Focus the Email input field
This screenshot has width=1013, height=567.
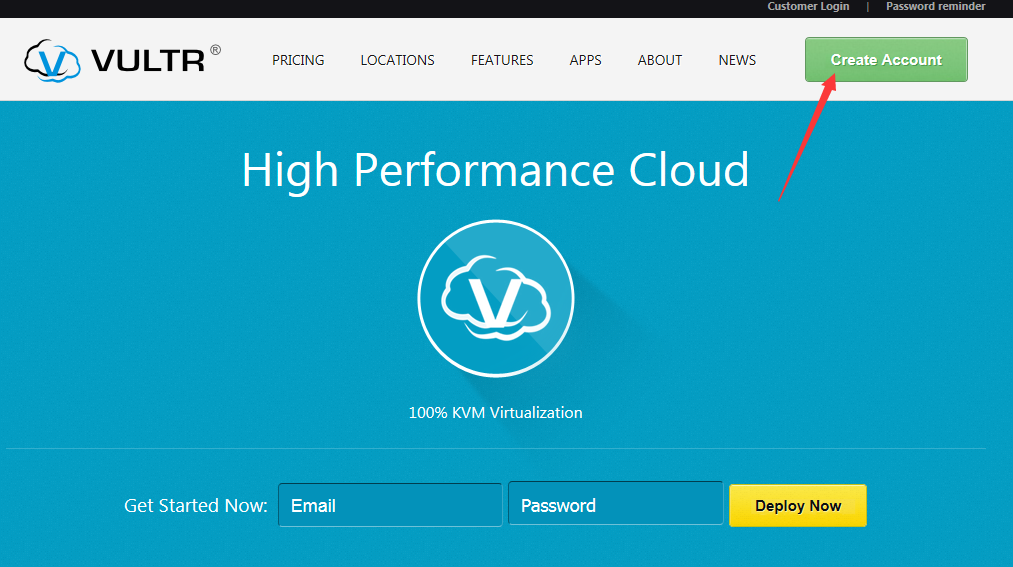[390, 505]
